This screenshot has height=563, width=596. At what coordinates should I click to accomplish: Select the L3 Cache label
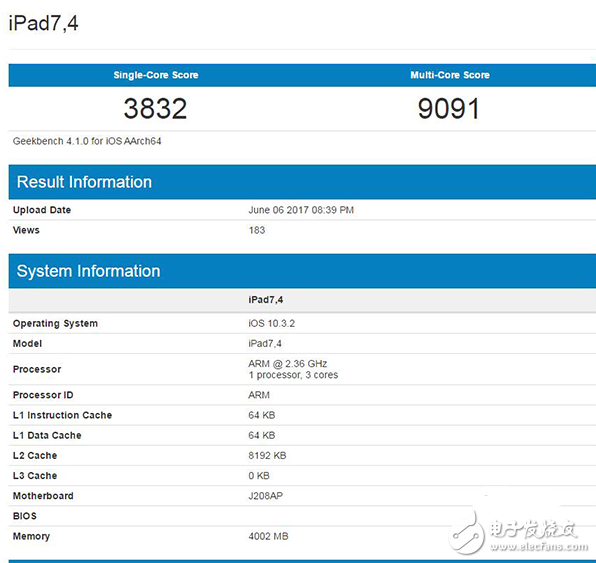[x=35, y=476]
